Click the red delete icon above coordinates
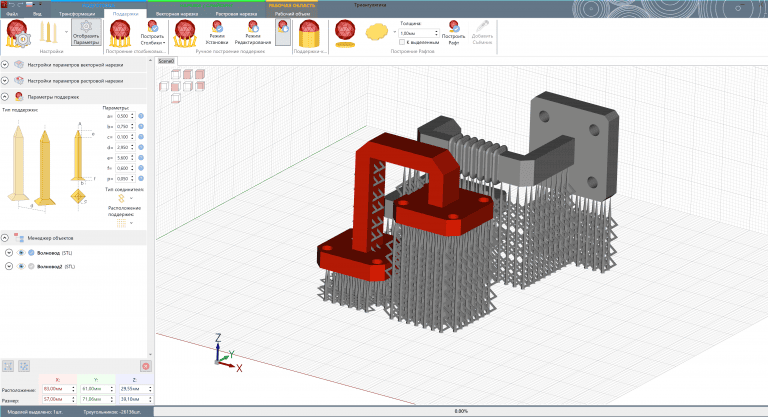The image size is (768, 417). [x=146, y=367]
